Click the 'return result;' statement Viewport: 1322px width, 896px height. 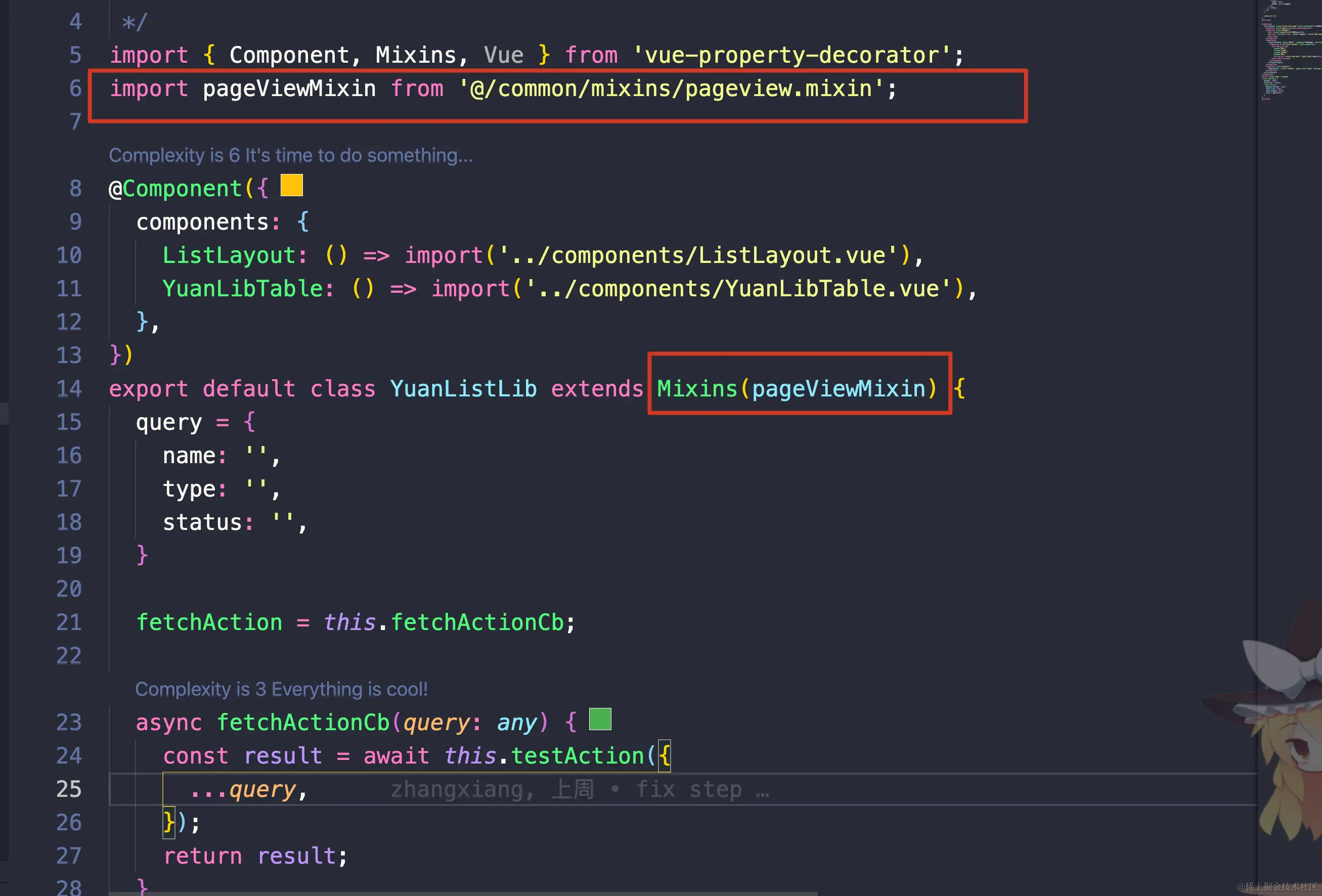pos(255,856)
